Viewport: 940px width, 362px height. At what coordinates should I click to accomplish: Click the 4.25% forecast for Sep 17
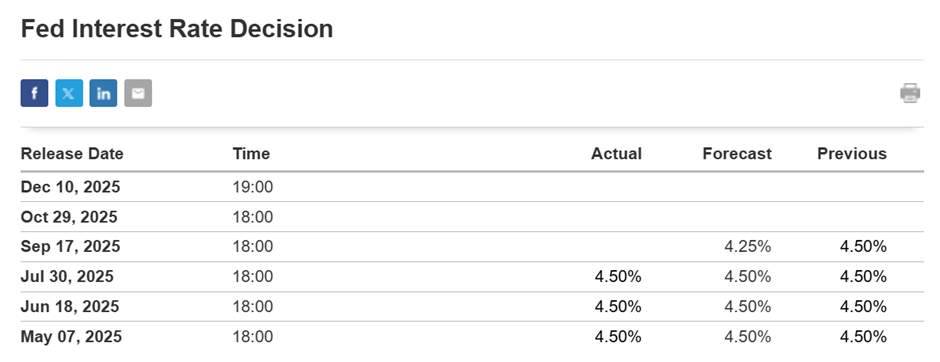click(x=747, y=246)
